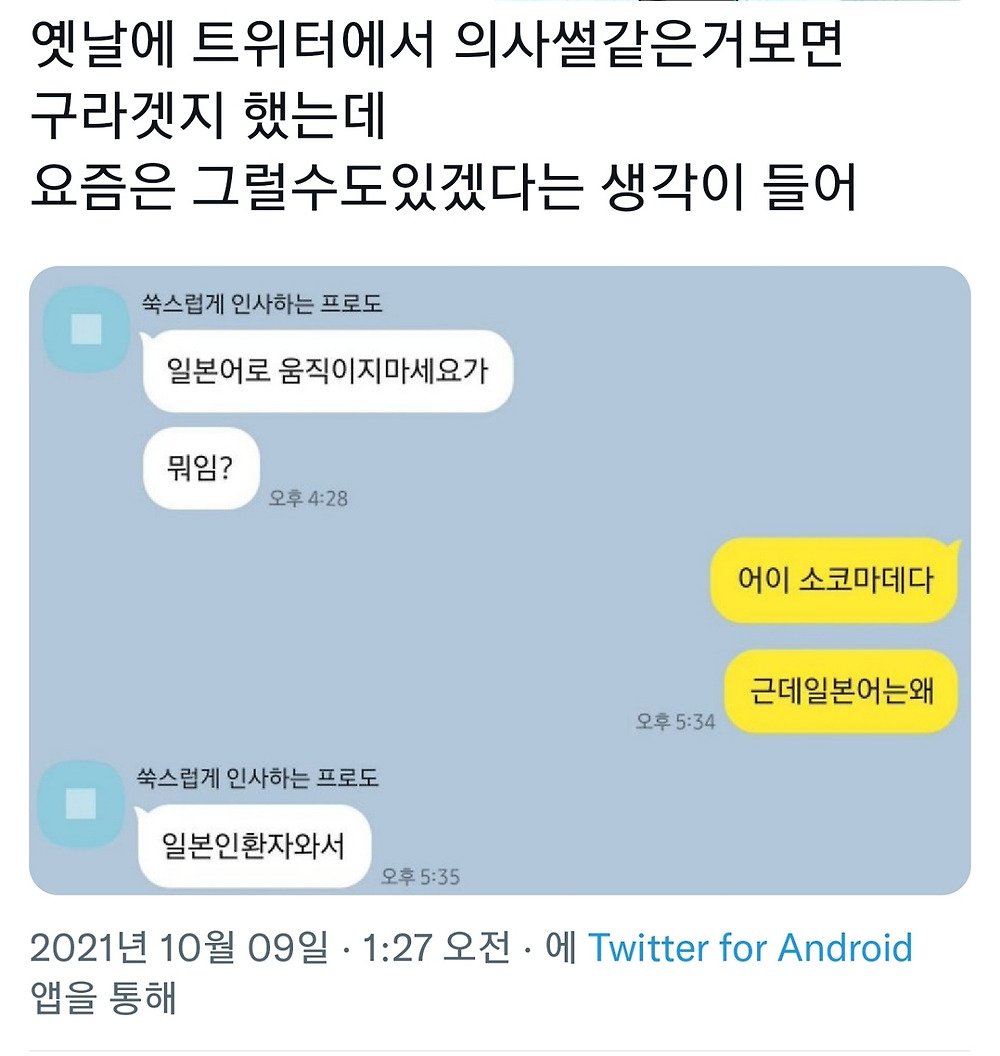Open the Twitter for Android link

(750, 948)
